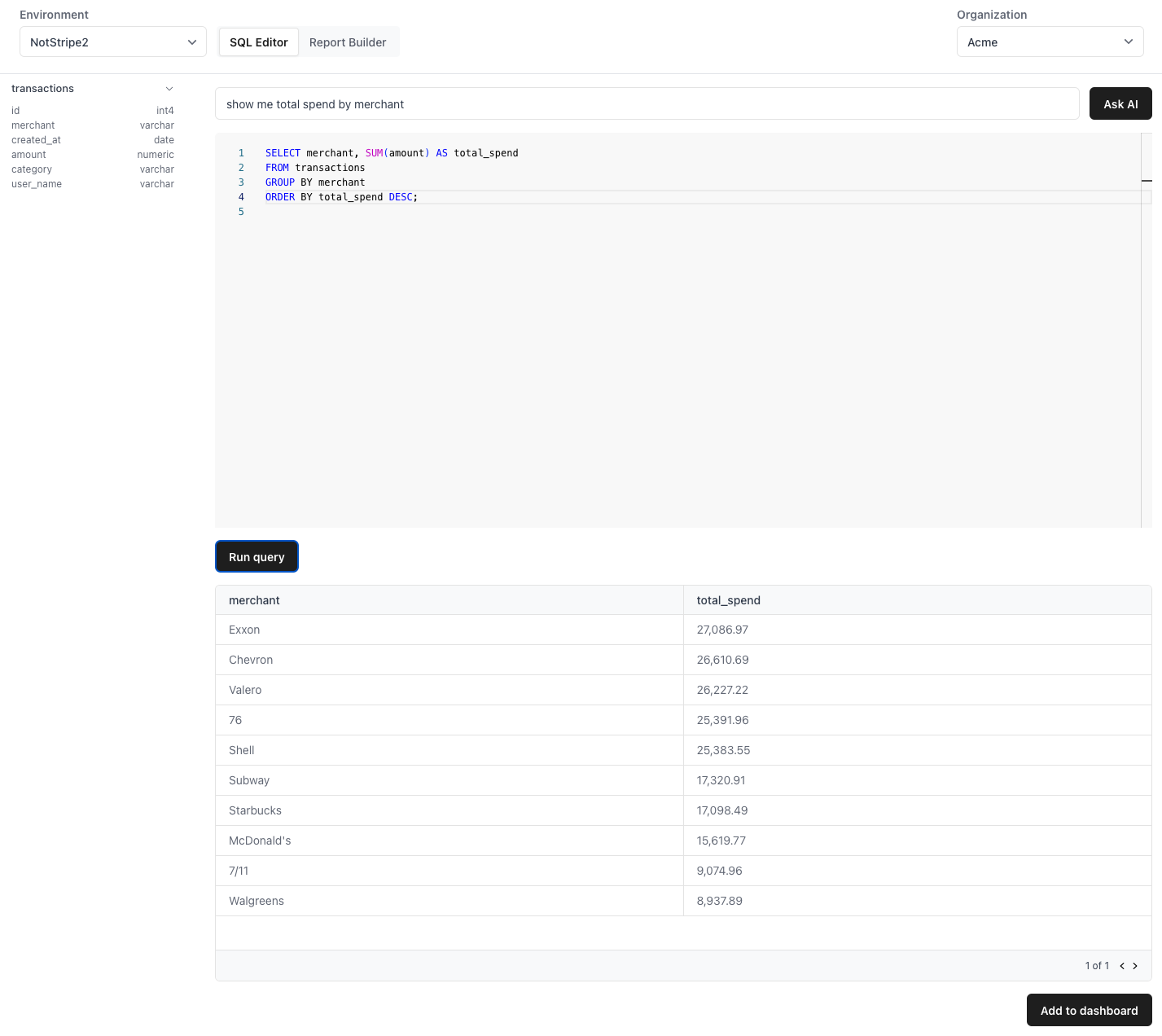
Task: Open the Environment dropdown showing NotStripe2
Action: pyautogui.click(x=113, y=42)
